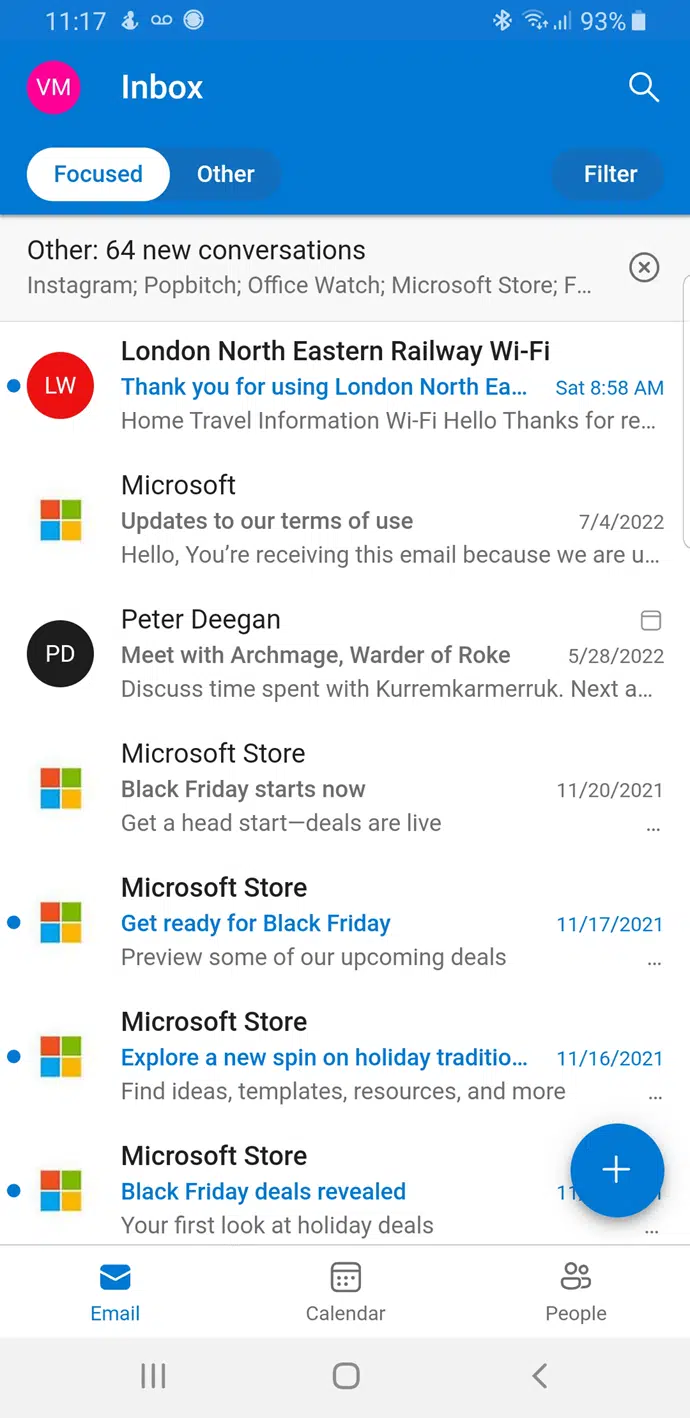Screen dimensions: 690x1418
Task: Switch to the Focused inbox
Action: click(98, 174)
